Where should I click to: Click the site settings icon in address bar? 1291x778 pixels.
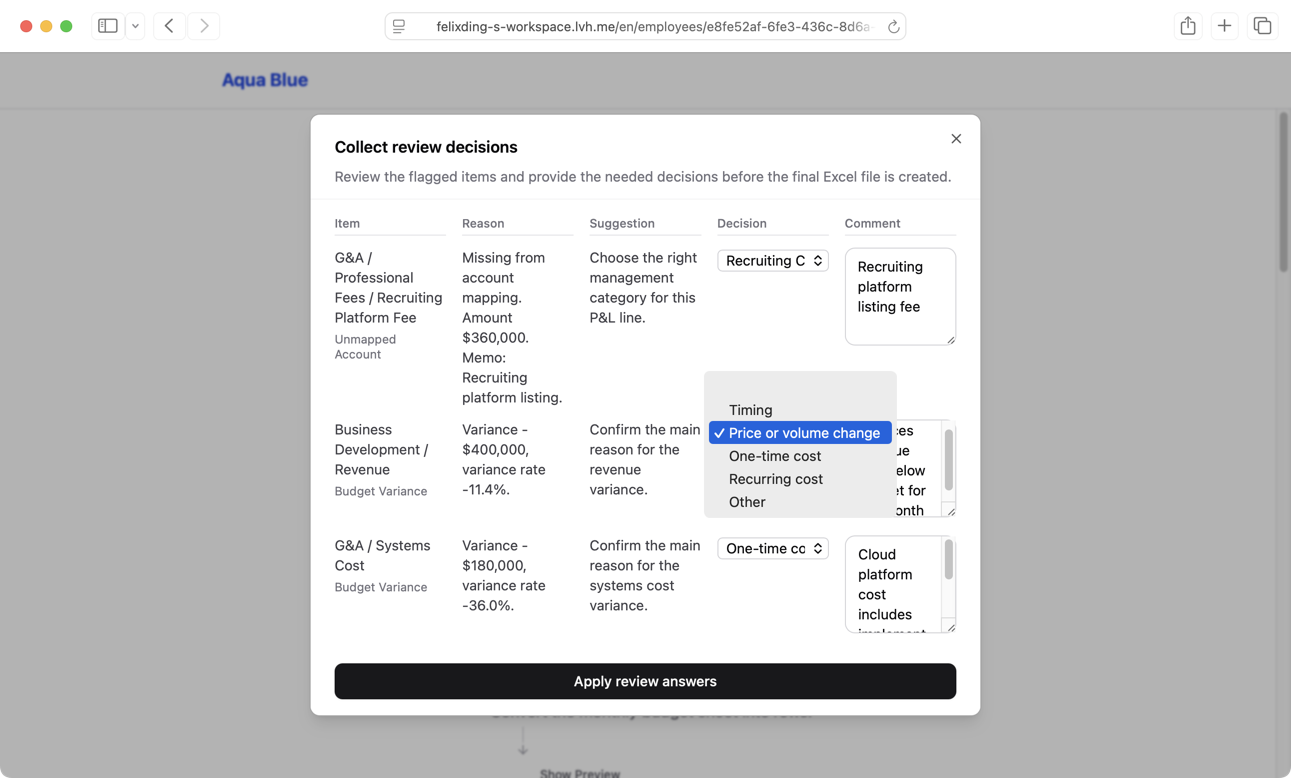tap(399, 27)
